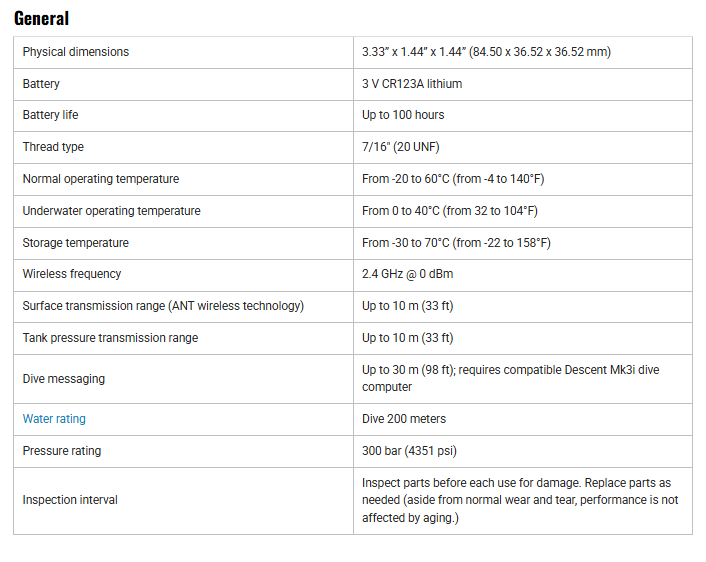Click the Dive messaging label
This screenshot has height=562, width=706.
coord(64,379)
